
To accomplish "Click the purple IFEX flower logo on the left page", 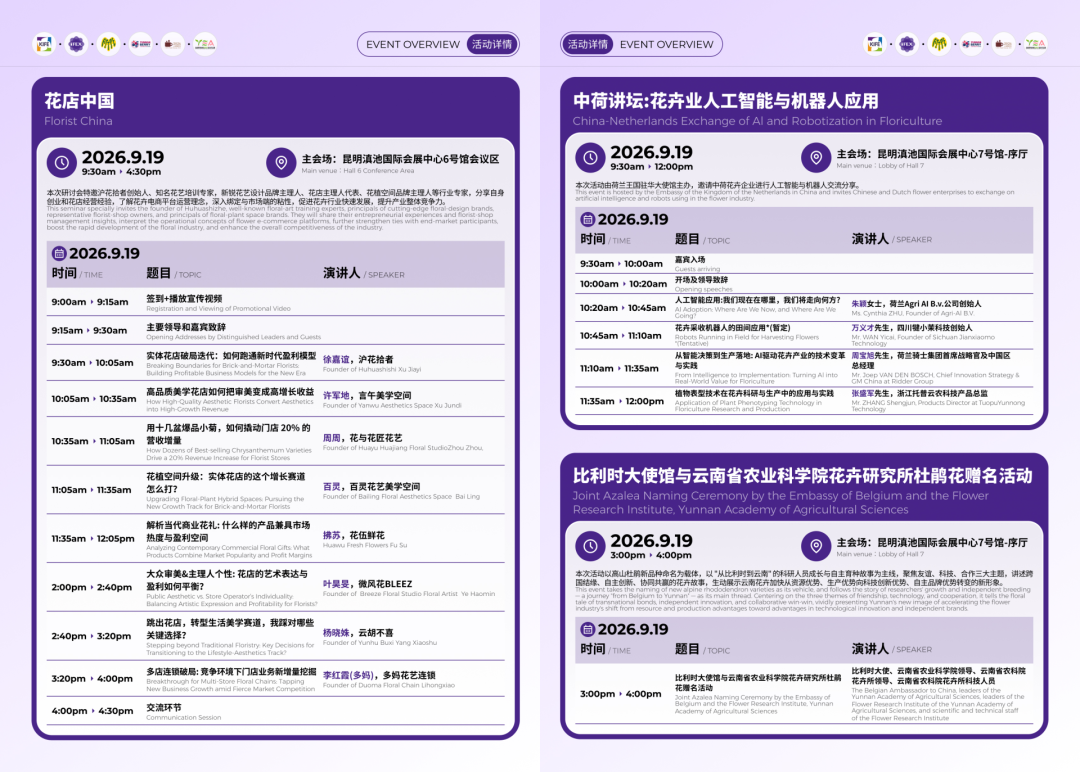I will pyautogui.click(x=76, y=44).
